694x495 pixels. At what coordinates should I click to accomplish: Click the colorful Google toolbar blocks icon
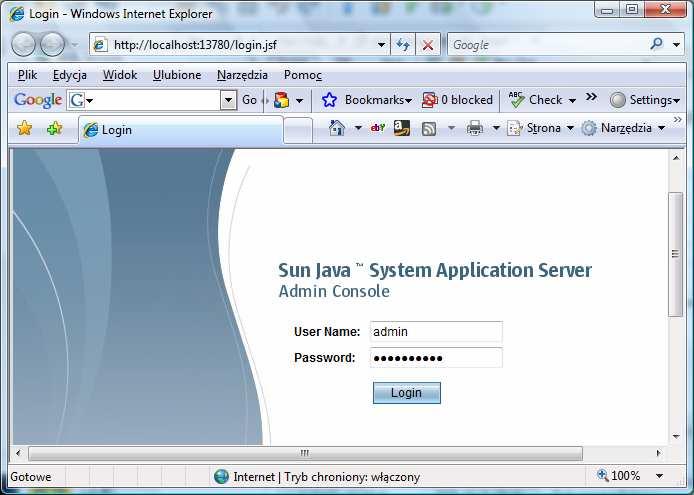click(281, 100)
